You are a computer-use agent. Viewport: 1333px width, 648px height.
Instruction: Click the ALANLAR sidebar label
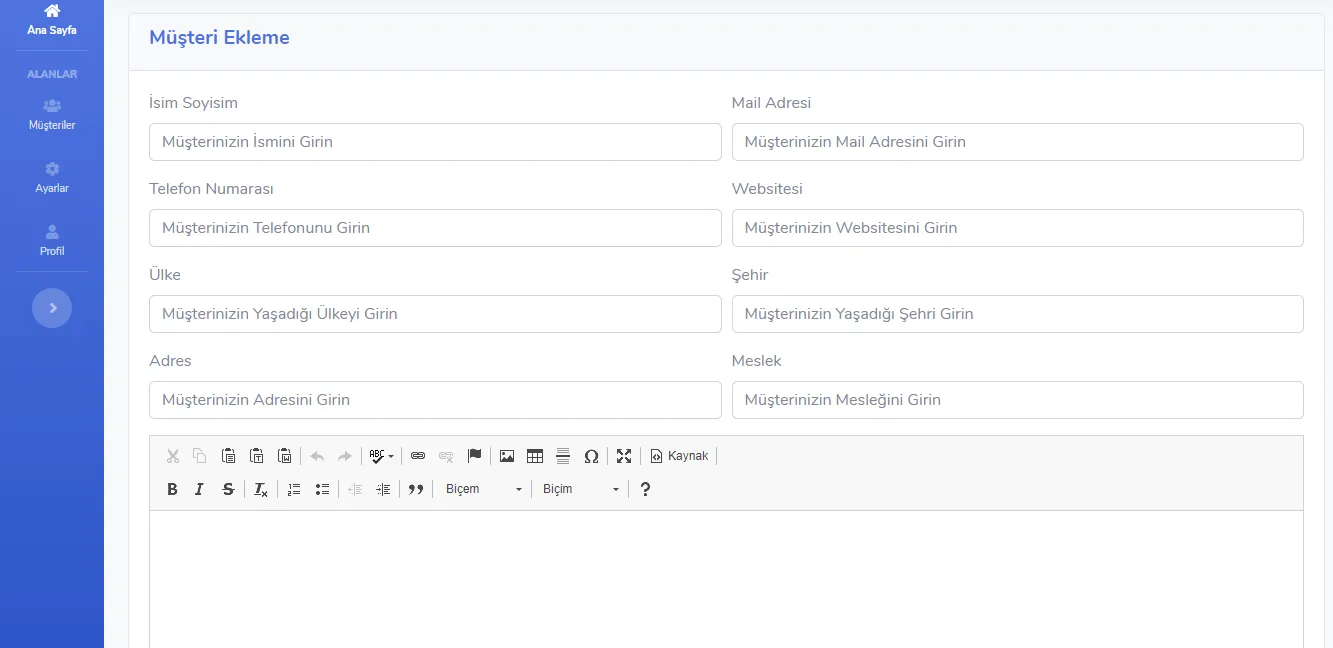(52, 74)
